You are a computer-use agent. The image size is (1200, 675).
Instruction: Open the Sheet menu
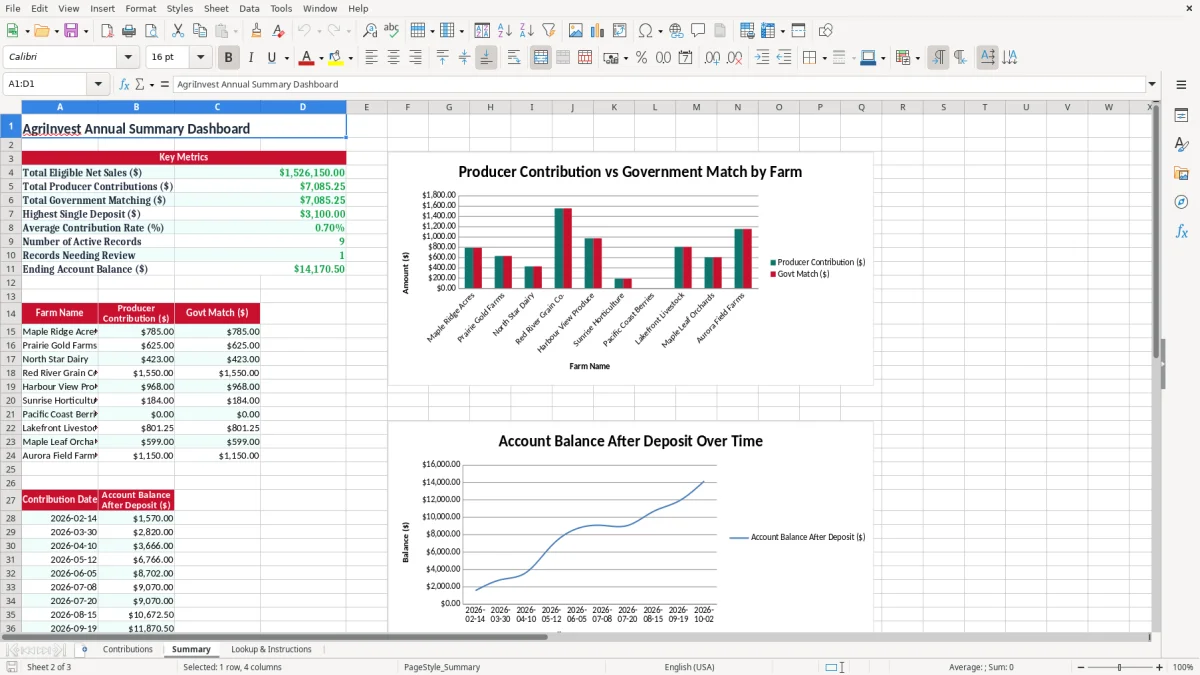216,8
